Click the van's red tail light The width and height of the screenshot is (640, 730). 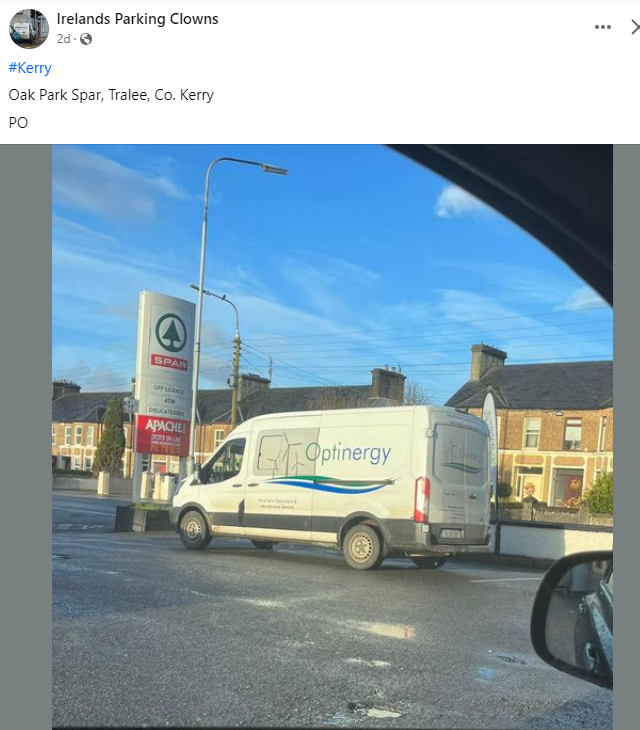422,500
